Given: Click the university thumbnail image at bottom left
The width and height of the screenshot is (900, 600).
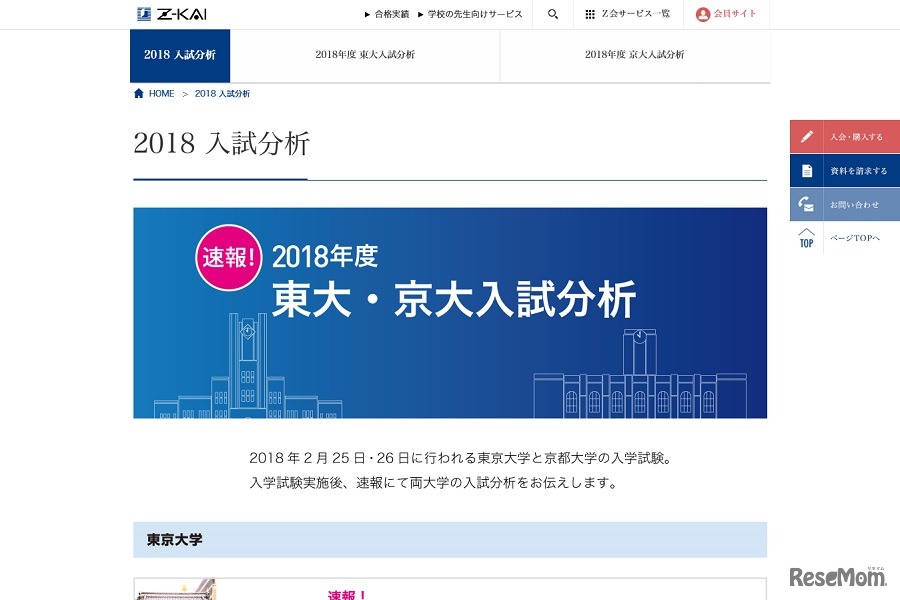Looking at the screenshot, I should click(x=175, y=592).
